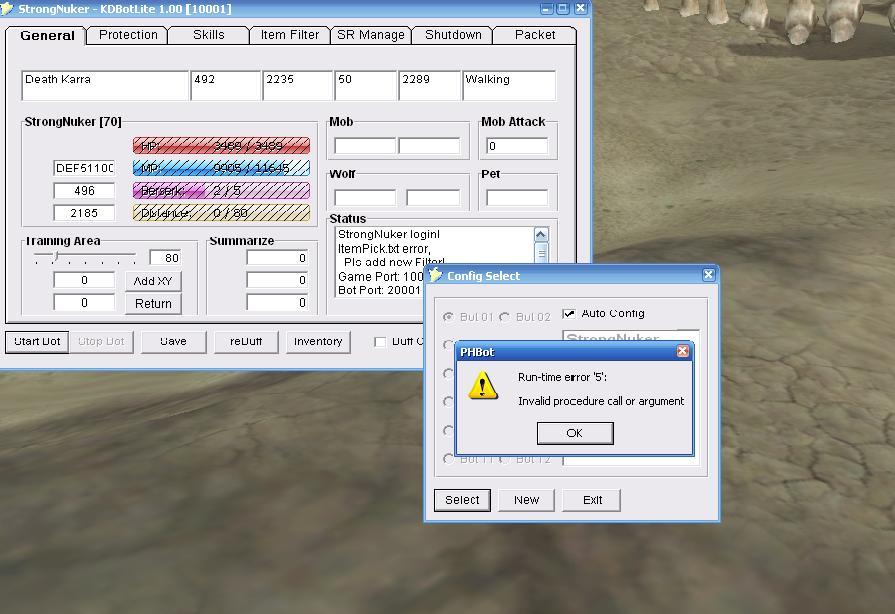Click the 'Invalid procedure call or argument' text
Screen dimensions: 895x614
[x=601, y=401]
